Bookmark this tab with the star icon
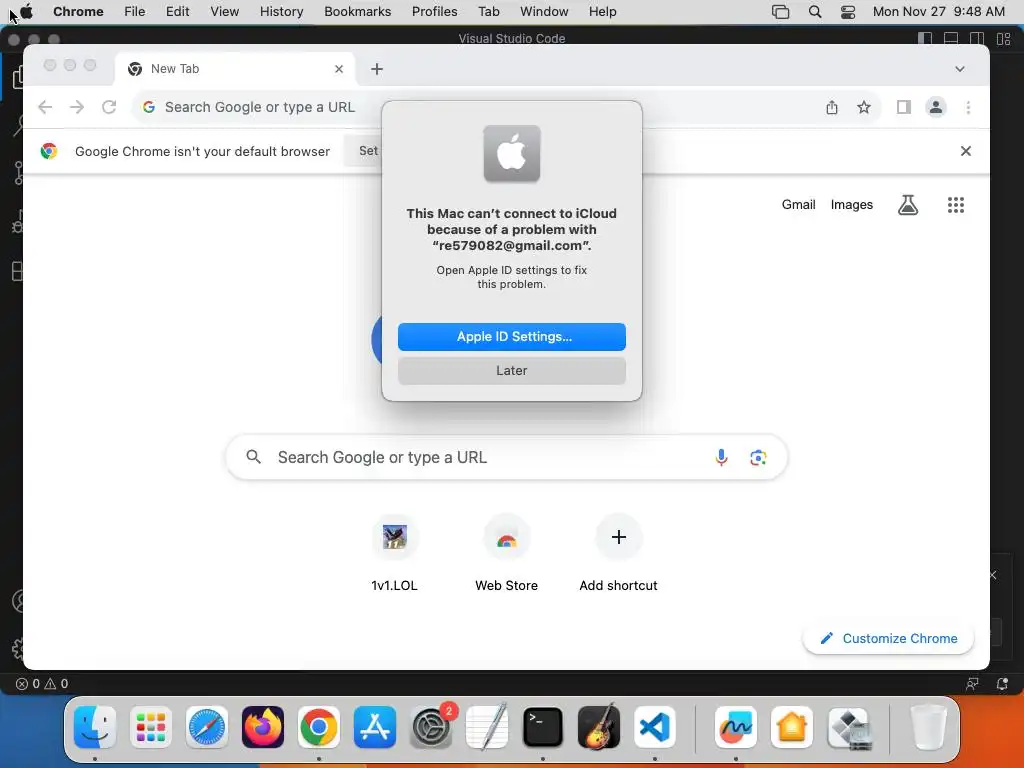Viewport: 1024px width, 768px height. click(x=863, y=107)
